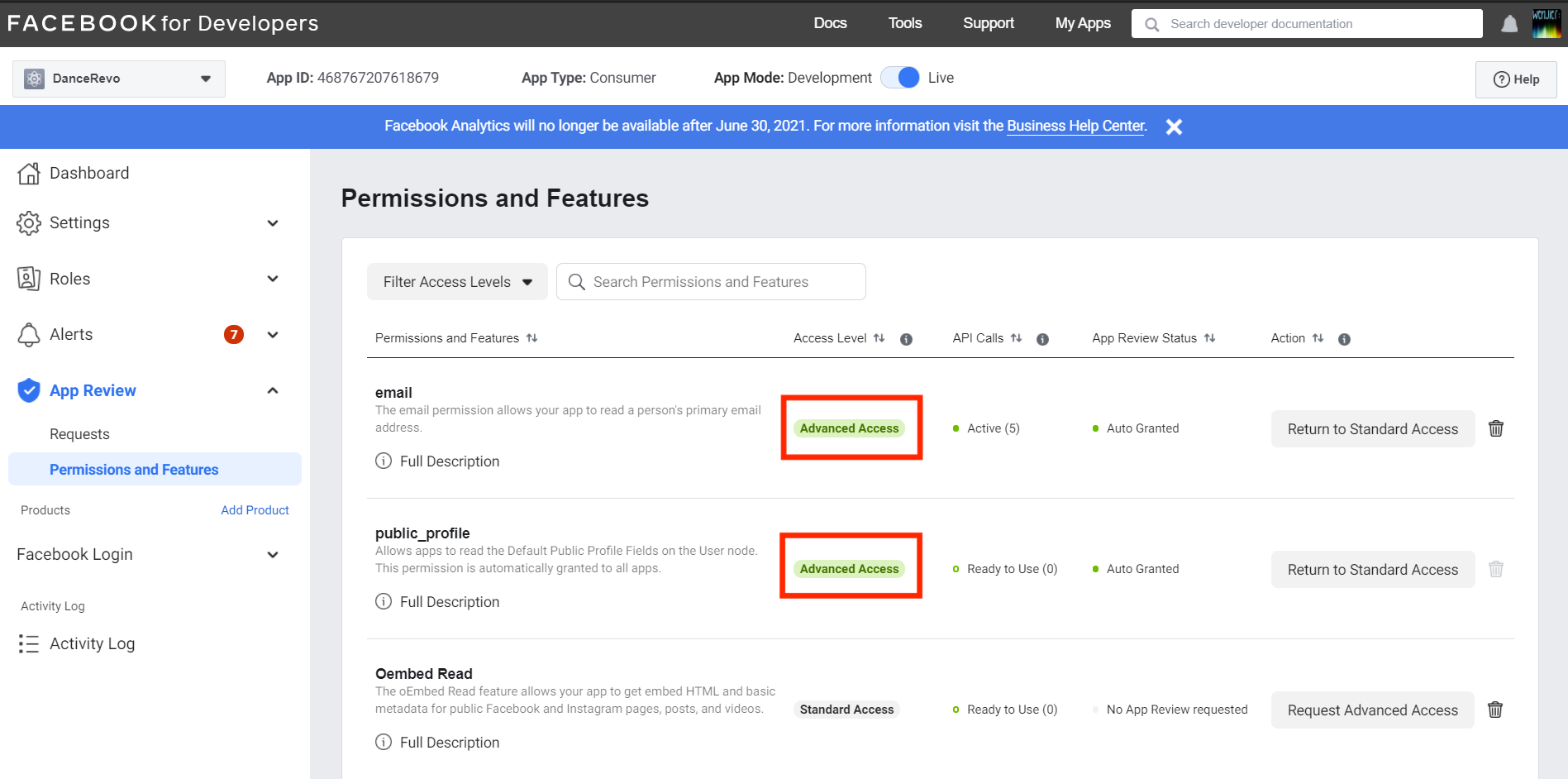The width and height of the screenshot is (1568, 779).
Task: Delete Oembed Read with trash icon
Action: pyautogui.click(x=1495, y=710)
